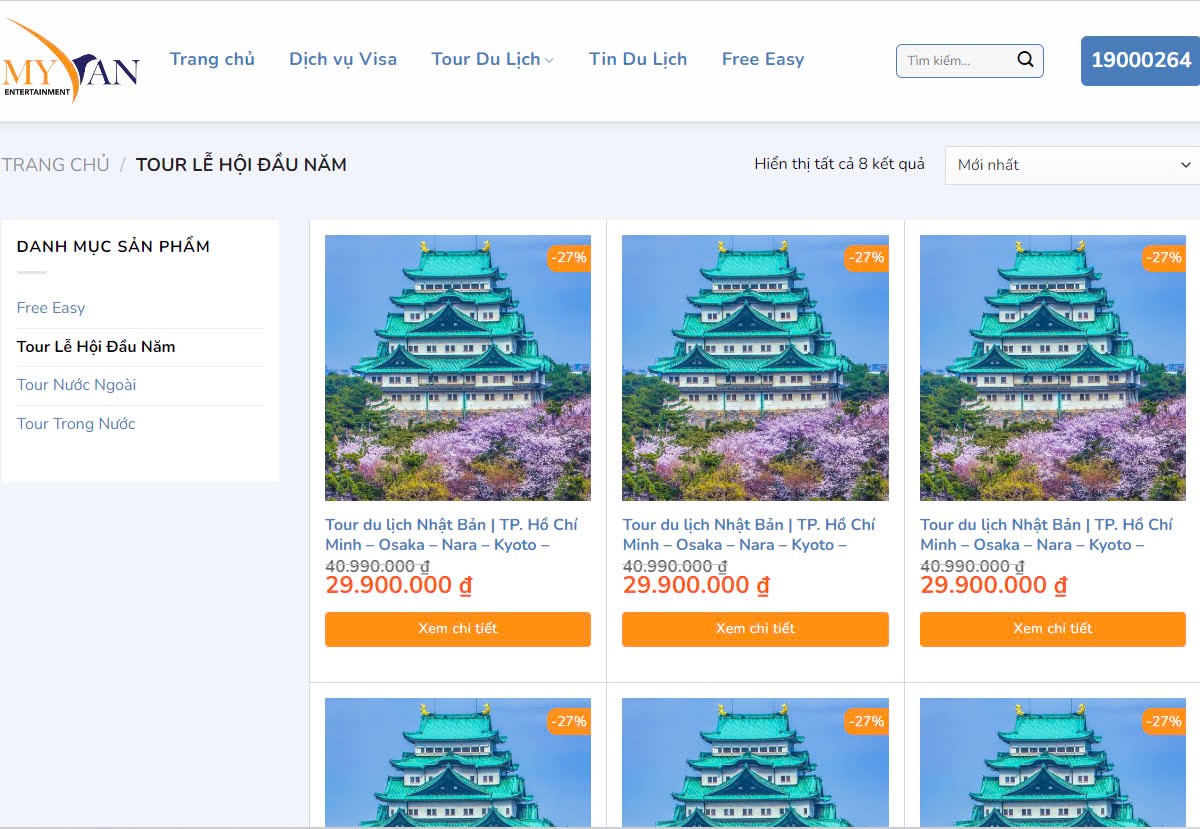
Task: Choose Free Easy in the sidebar categories
Action: [x=51, y=308]
